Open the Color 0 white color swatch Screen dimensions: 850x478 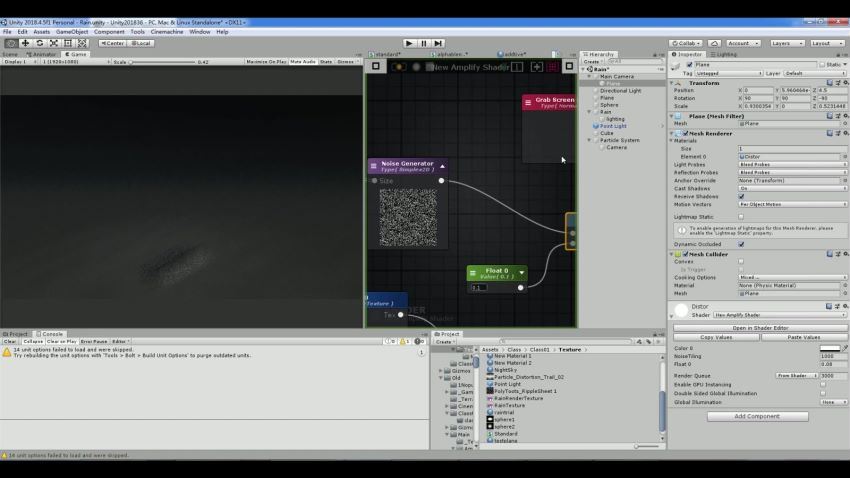(x=829, y=348)
